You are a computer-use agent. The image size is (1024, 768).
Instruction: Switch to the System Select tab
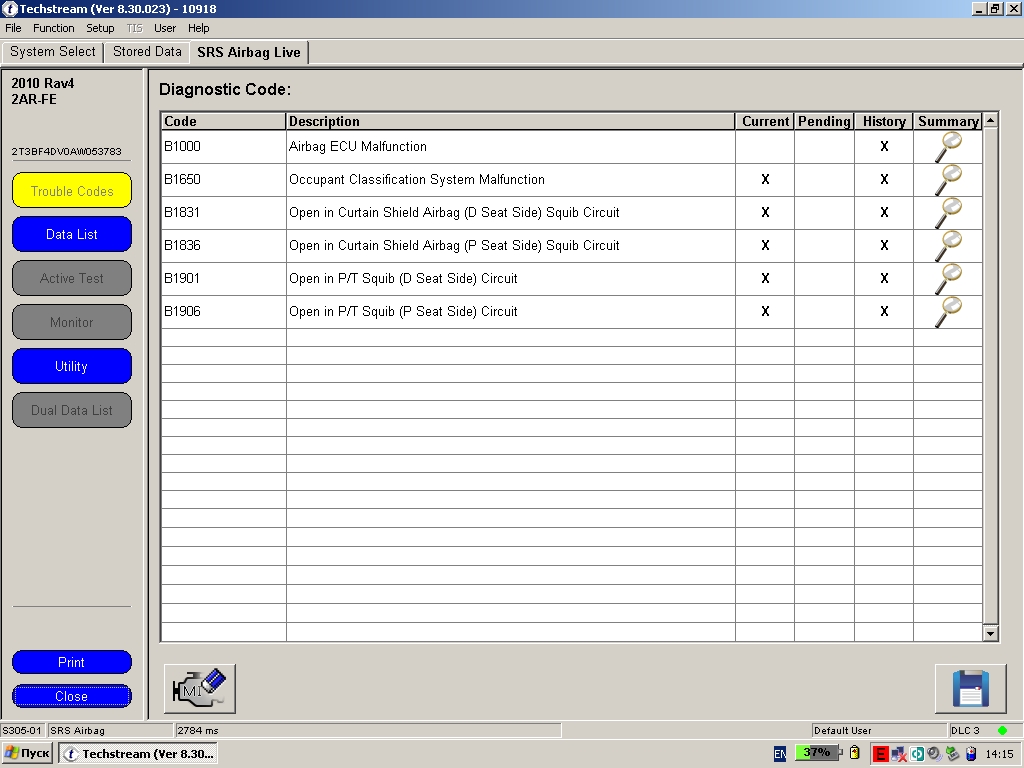pyautogui.click(x=52, y=52)
